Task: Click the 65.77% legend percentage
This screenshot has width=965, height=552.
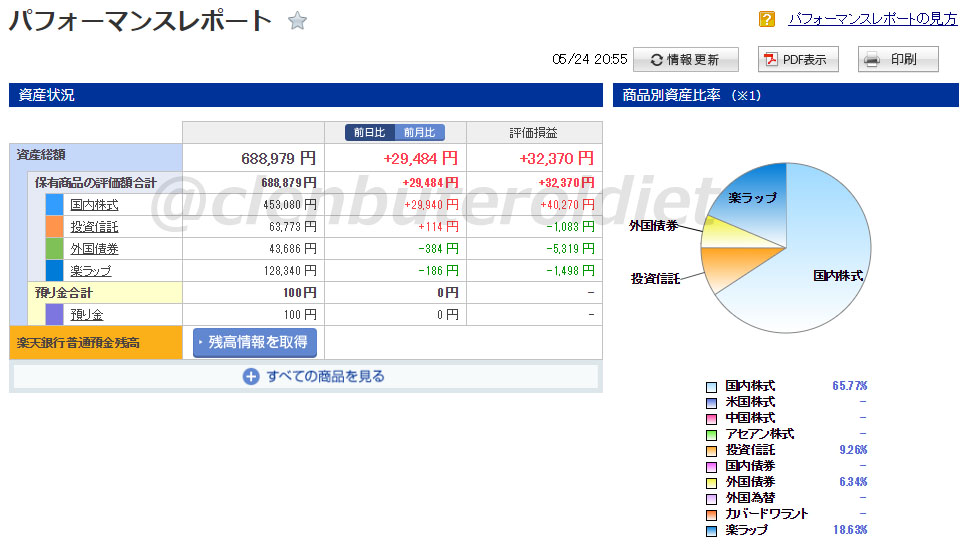Action: (x=850, y=386)
